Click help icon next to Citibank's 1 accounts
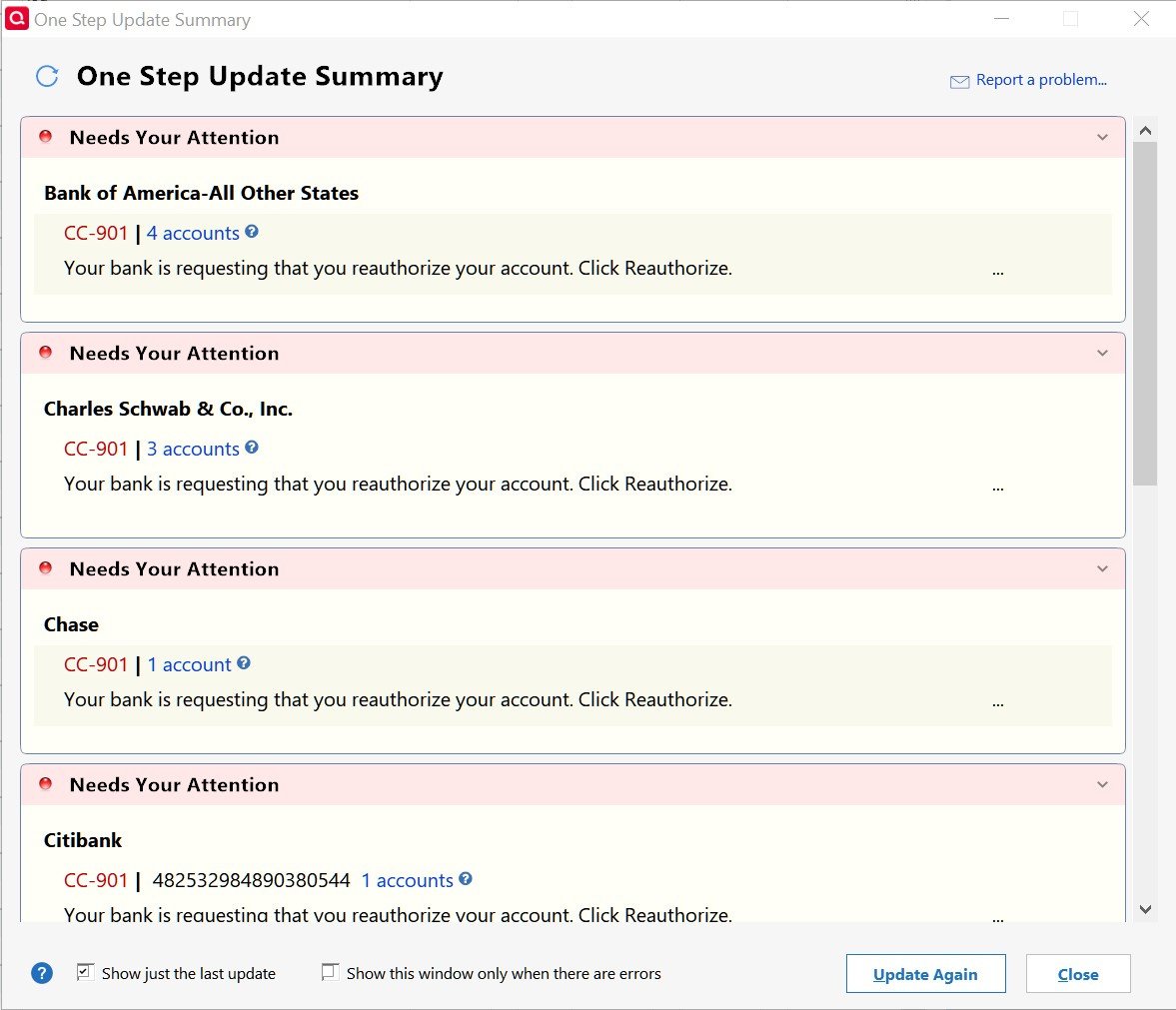This screenshot has height=1010, width=1176. 466,879
